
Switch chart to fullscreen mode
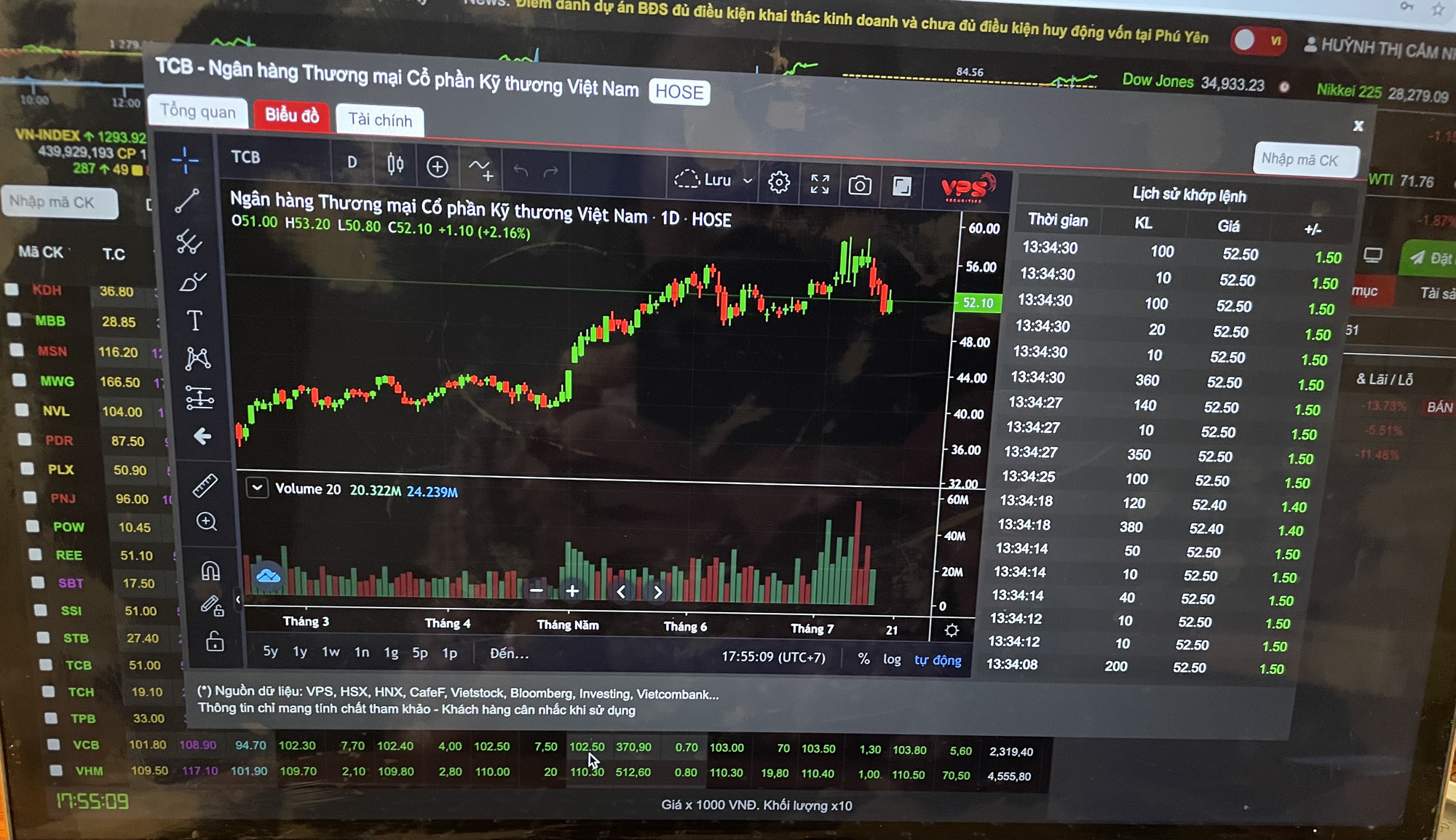click(820, 184)
